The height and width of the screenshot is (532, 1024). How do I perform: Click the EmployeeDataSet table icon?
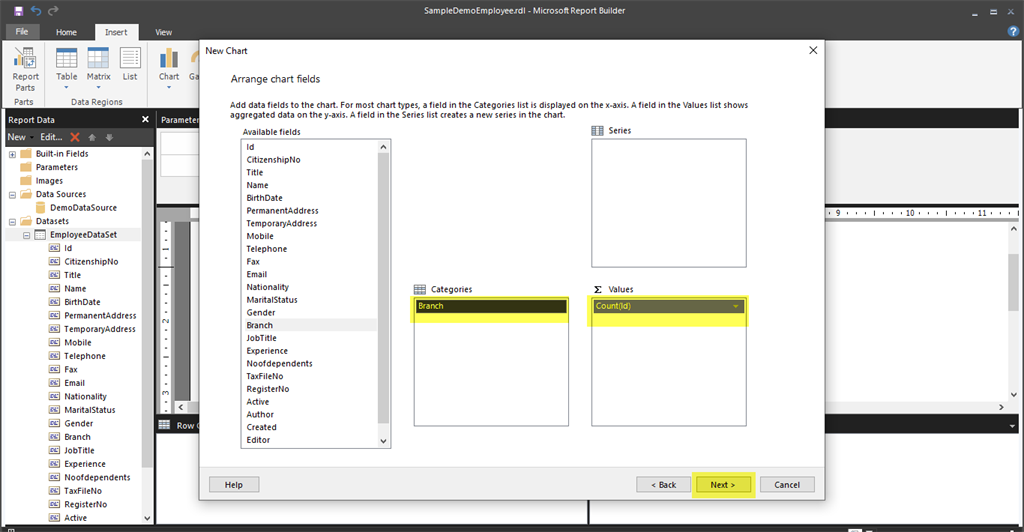coord(40,234)
